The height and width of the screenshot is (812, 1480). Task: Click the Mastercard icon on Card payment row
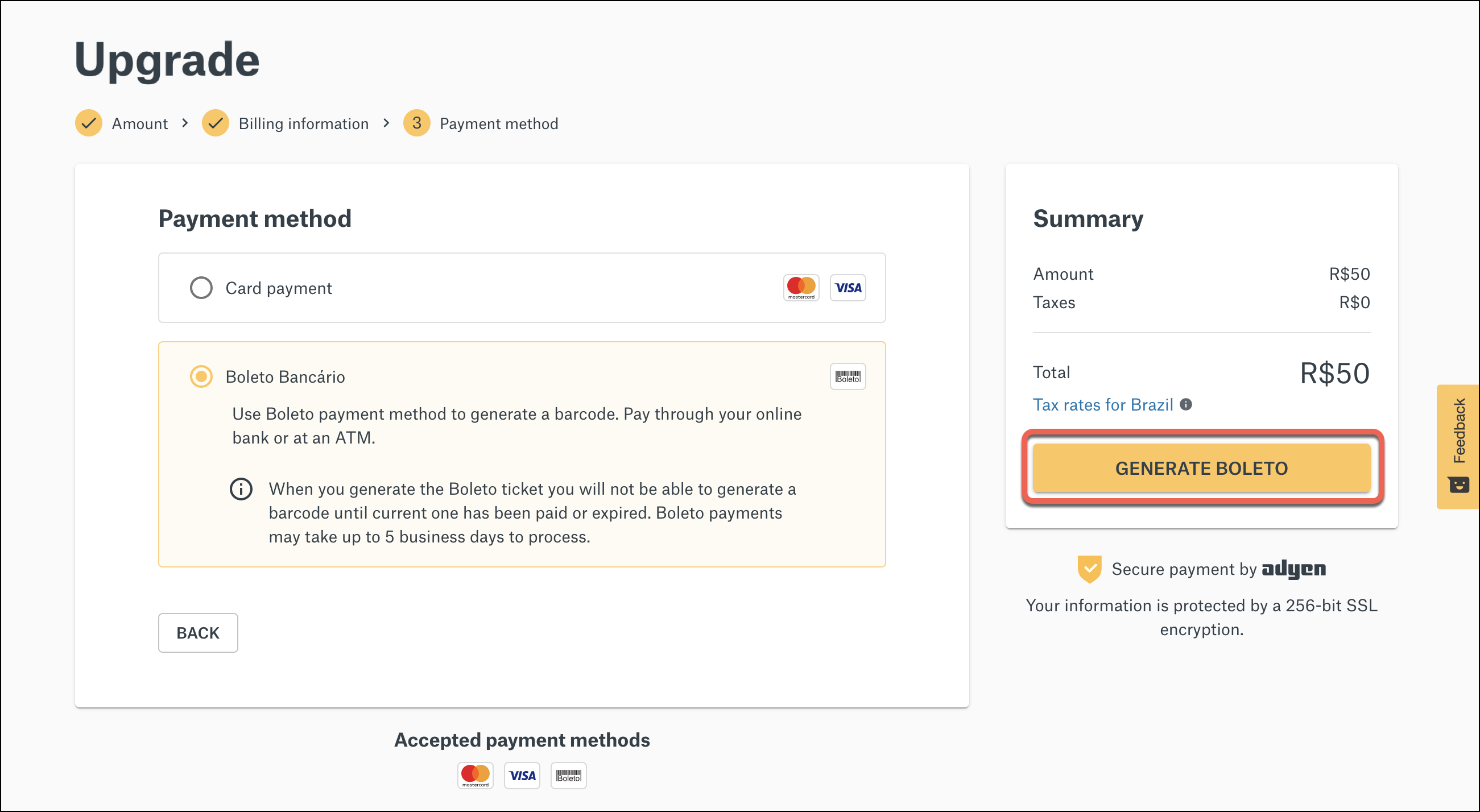(801, 287)
